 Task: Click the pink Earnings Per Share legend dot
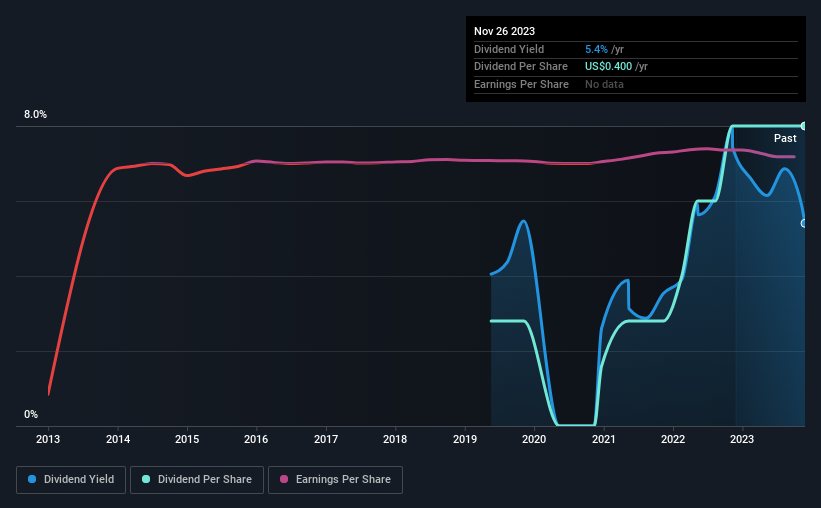tap(284, 479)
